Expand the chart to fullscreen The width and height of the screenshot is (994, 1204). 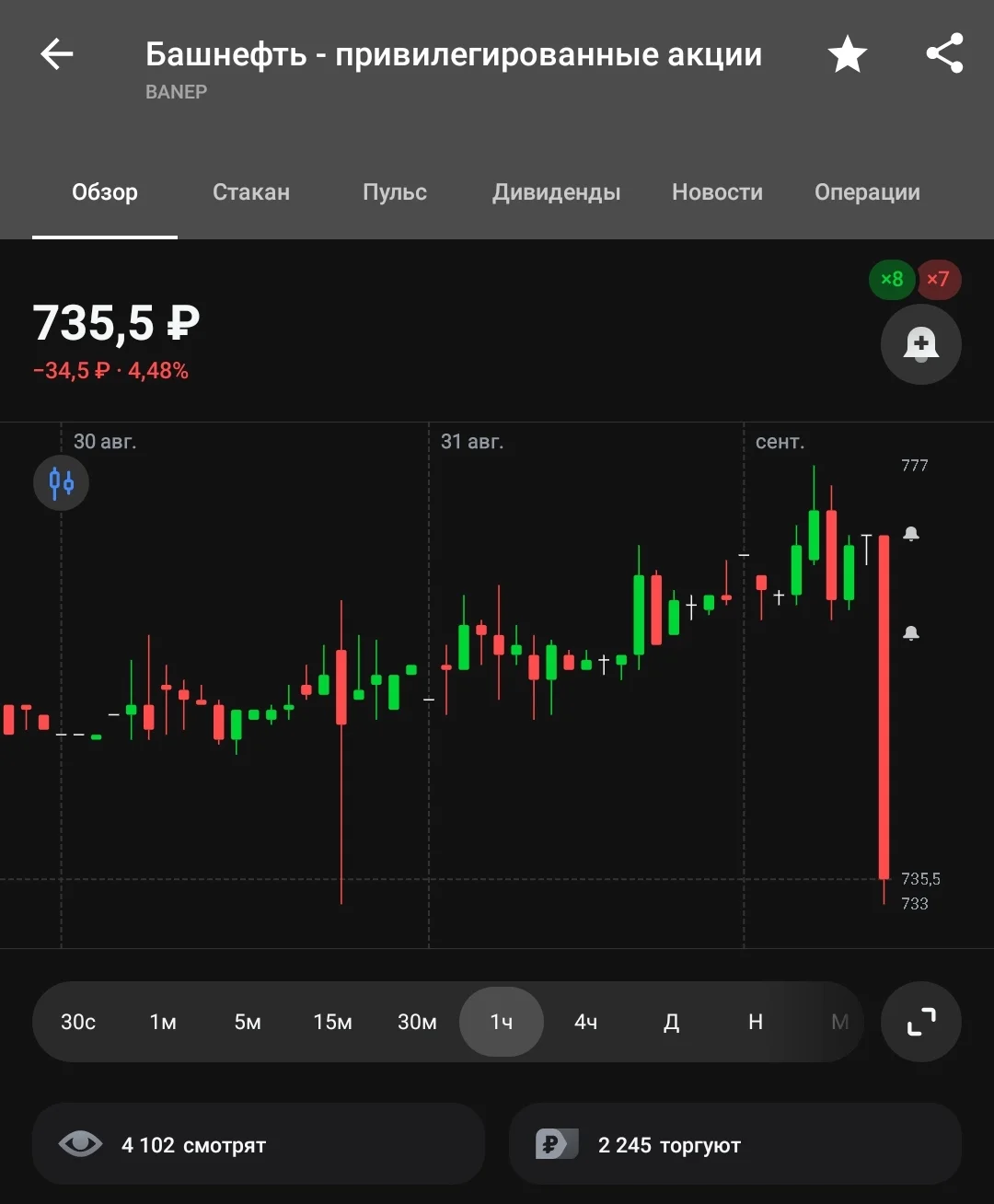point(921,1022)
